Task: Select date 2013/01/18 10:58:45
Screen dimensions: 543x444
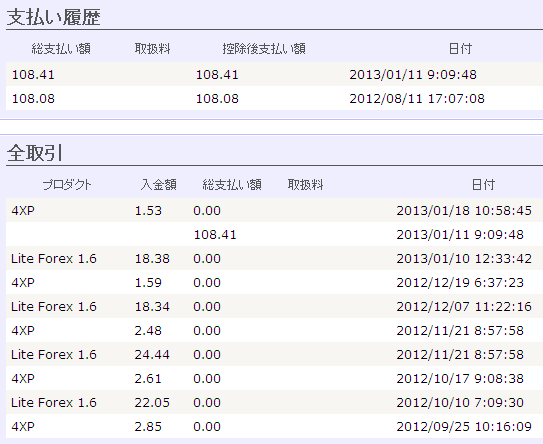Action: (464, 211)
